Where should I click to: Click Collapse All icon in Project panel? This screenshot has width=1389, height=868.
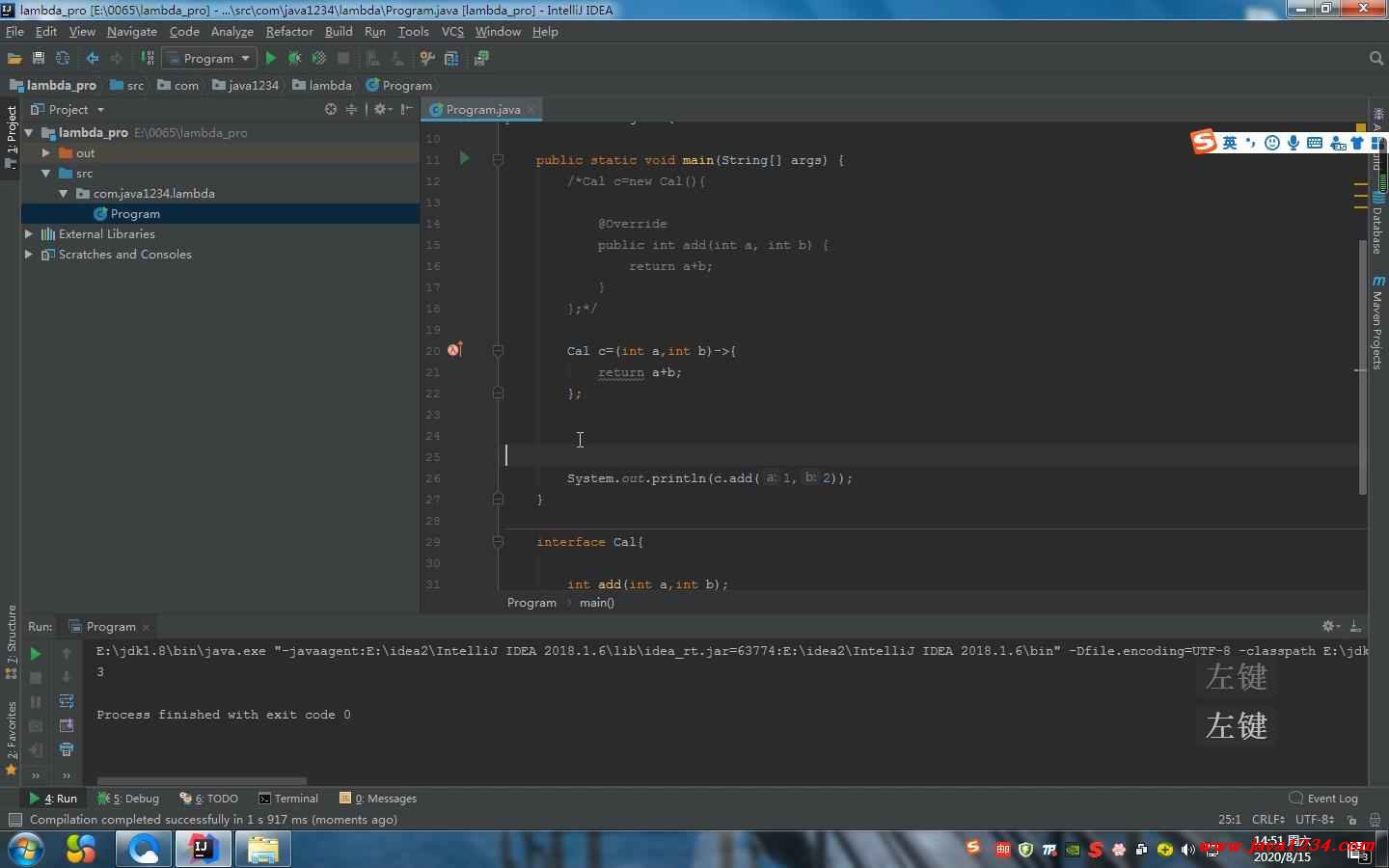351,109
